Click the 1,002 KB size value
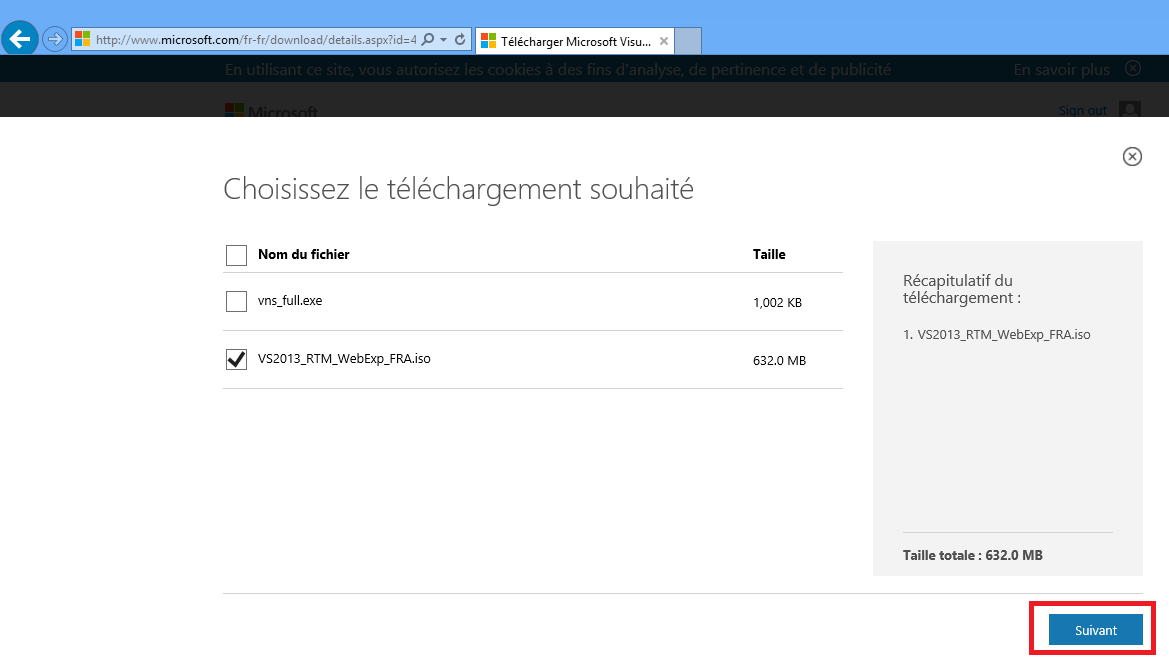The height and width of the screenshot is (657, 1169). (x=778, y=303)
